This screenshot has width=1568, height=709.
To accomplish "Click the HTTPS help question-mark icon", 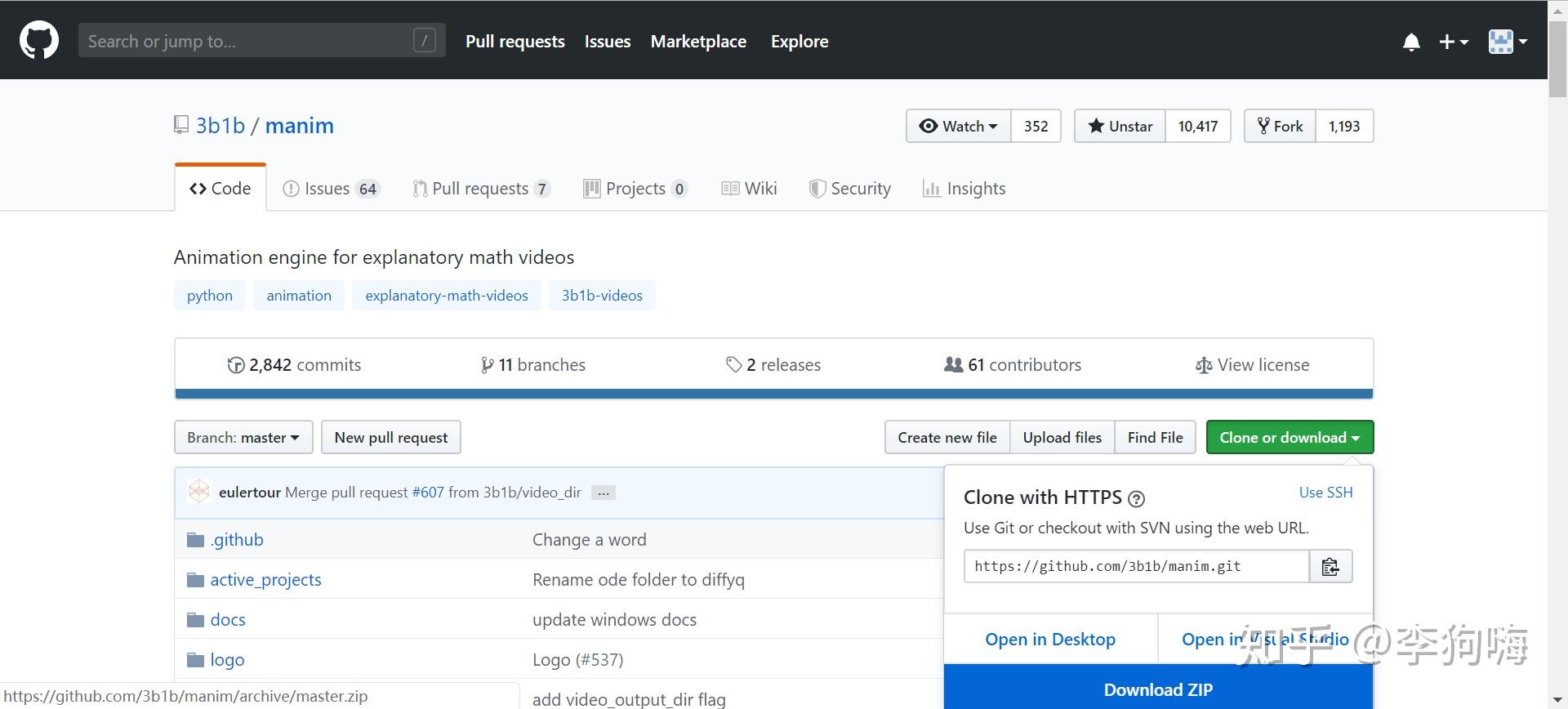I will 1136,499.
